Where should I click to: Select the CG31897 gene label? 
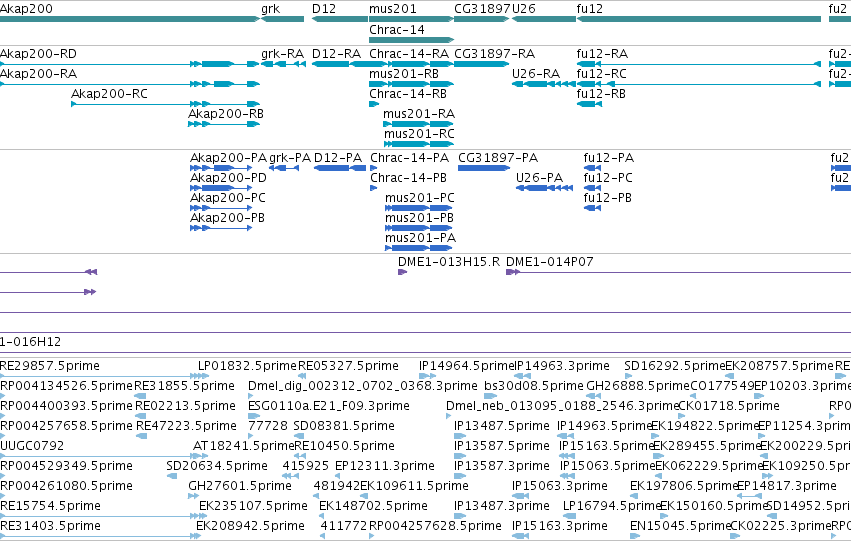click(482, 9)
